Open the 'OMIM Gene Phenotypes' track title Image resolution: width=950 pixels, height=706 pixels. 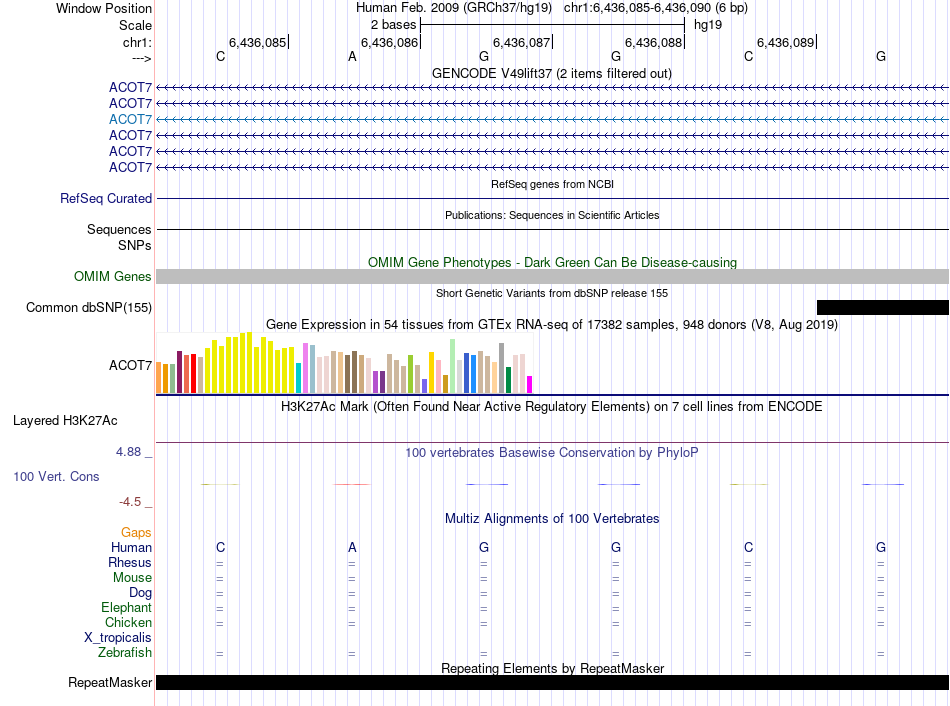[x=552, y=262]
